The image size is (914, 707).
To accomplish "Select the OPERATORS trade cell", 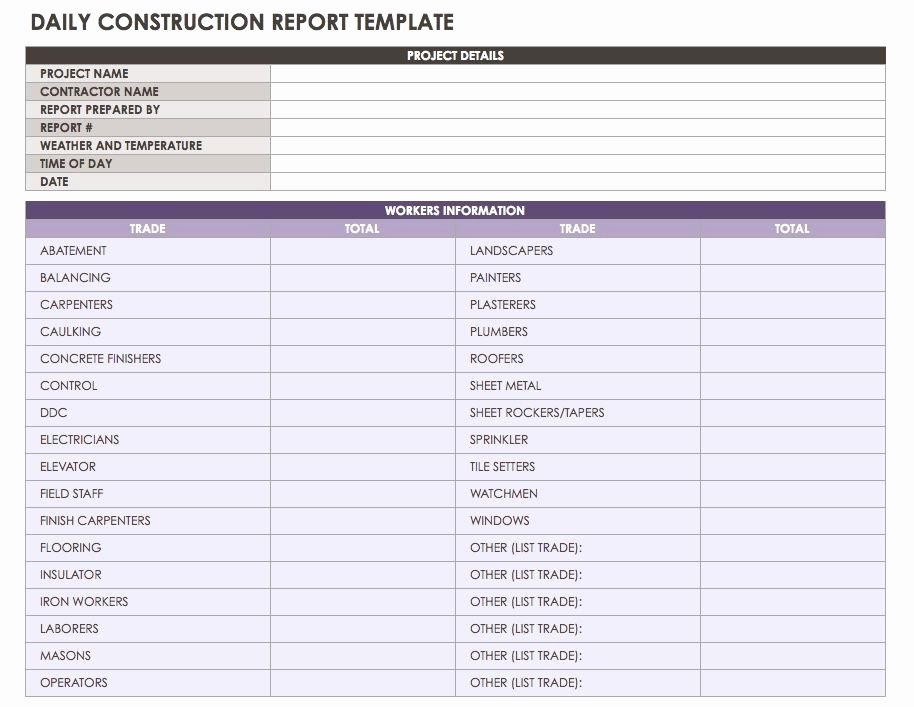I will (x=148, y=683).
